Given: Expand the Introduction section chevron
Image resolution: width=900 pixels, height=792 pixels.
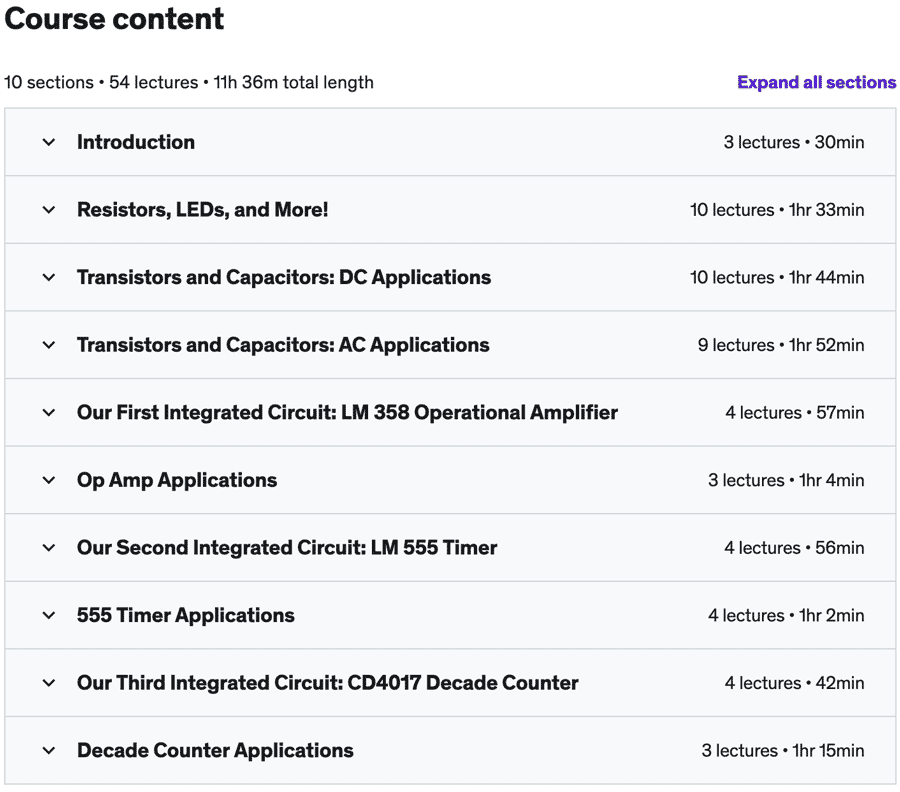Looking at the screenshot, I should pyautogui.click(x=49, y=142).
